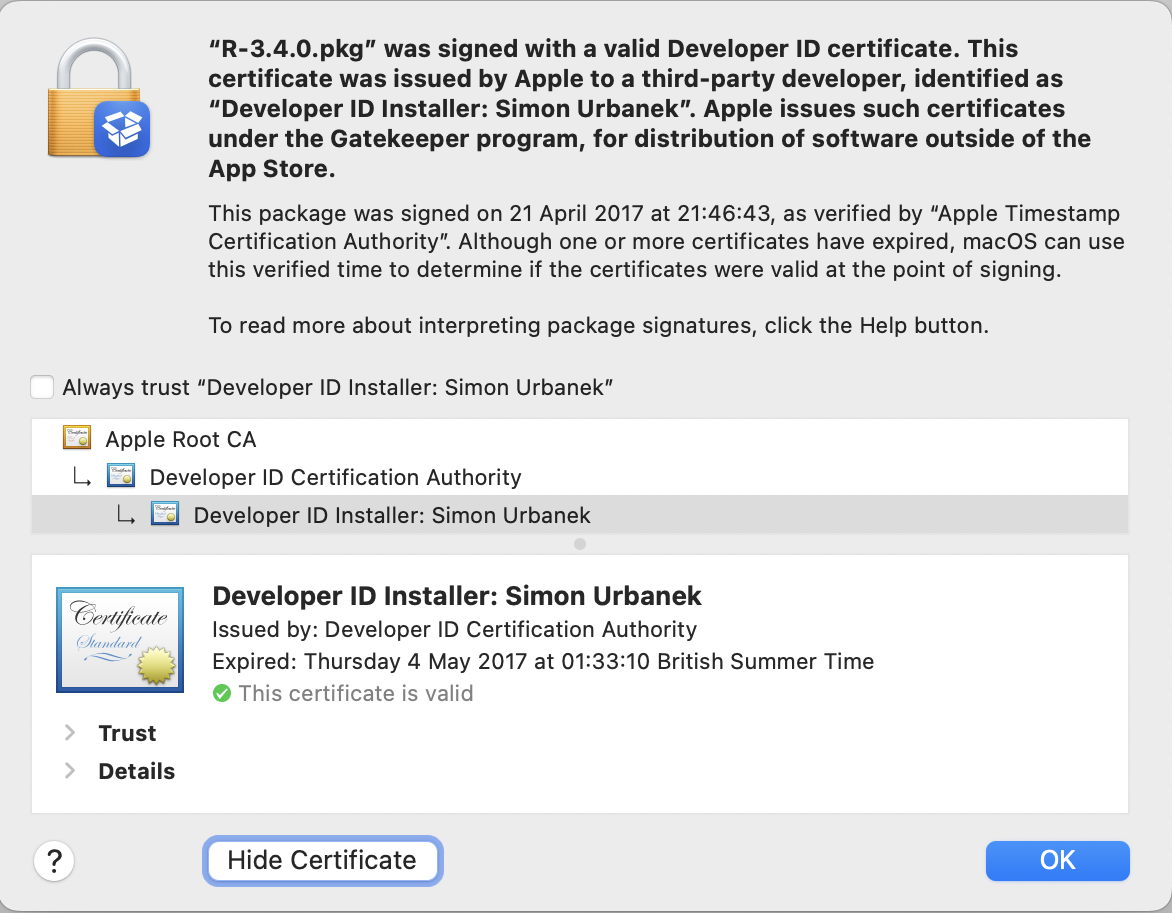Select the Apple Root CA row label
1172x913 pixels.
181,439
